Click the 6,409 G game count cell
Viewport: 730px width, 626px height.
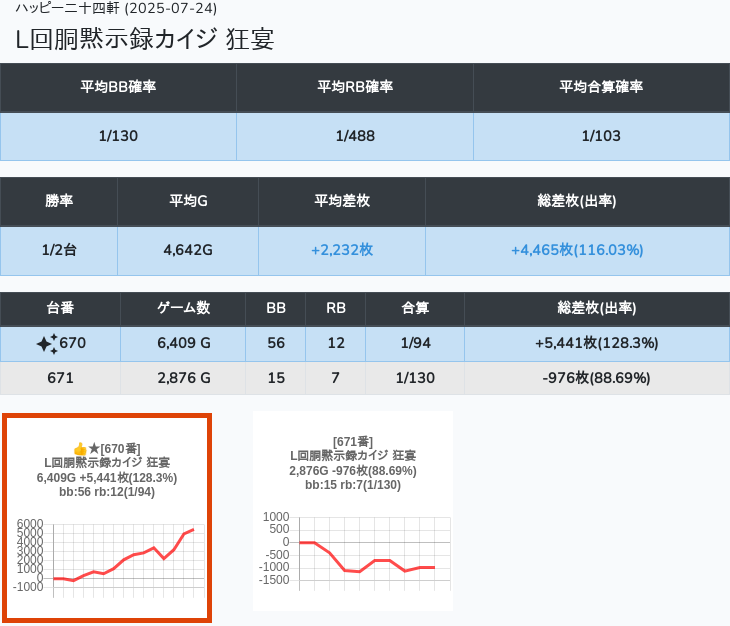(183, 343)
